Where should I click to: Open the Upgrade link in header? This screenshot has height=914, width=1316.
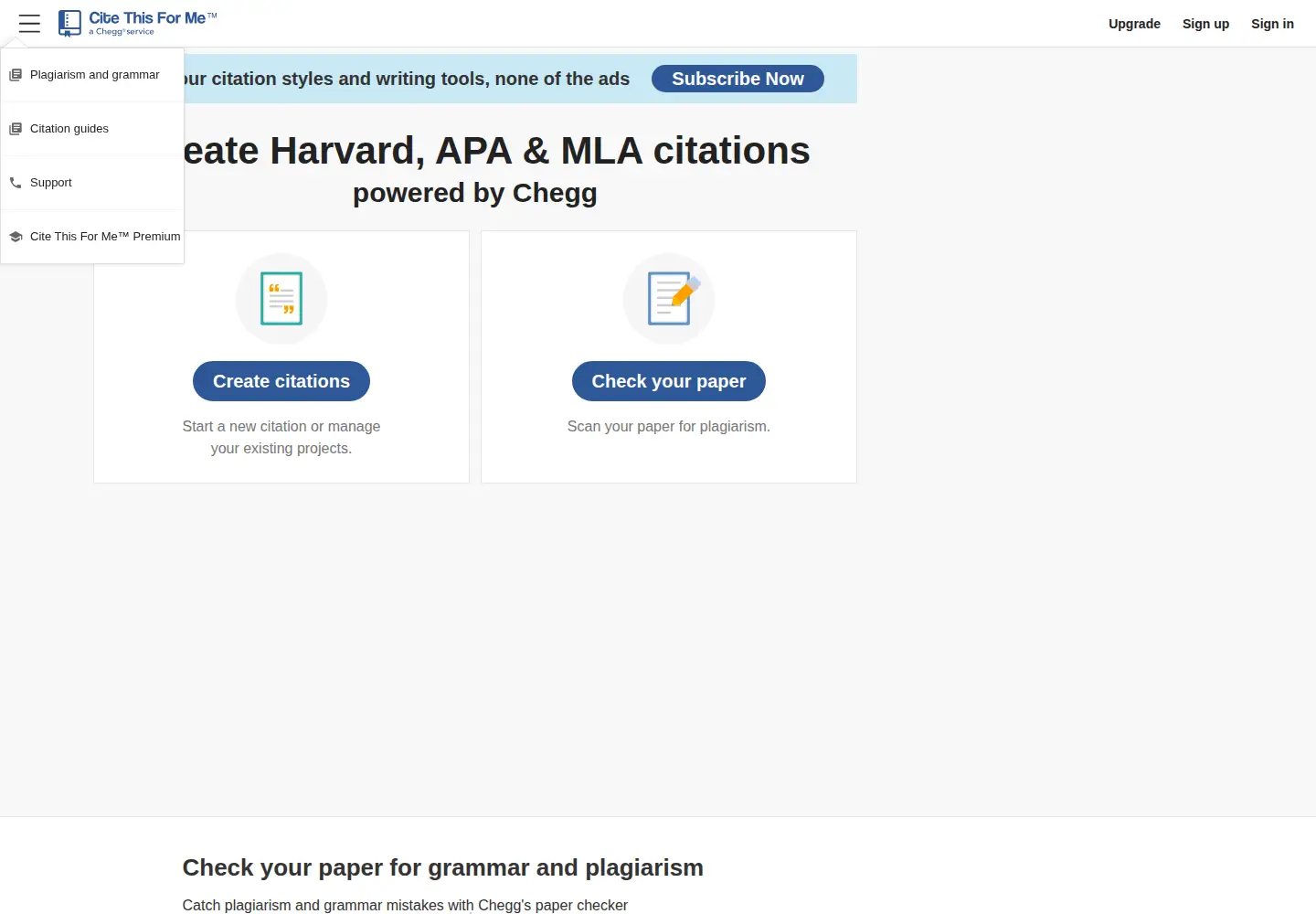coord(1134,24)
